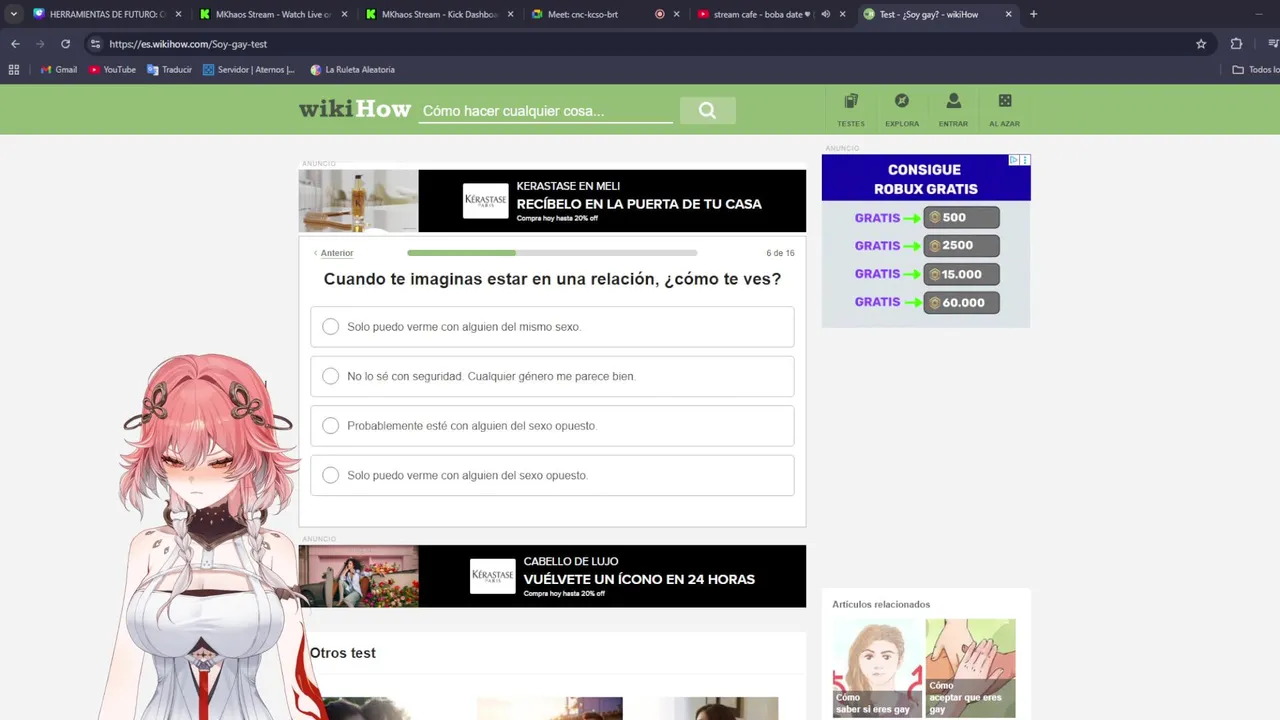Close the HERRAMIENTAS DE FUTURO tab
Image resolution: width=1280 pixels, height=720 pixels.
click(178, 14)
